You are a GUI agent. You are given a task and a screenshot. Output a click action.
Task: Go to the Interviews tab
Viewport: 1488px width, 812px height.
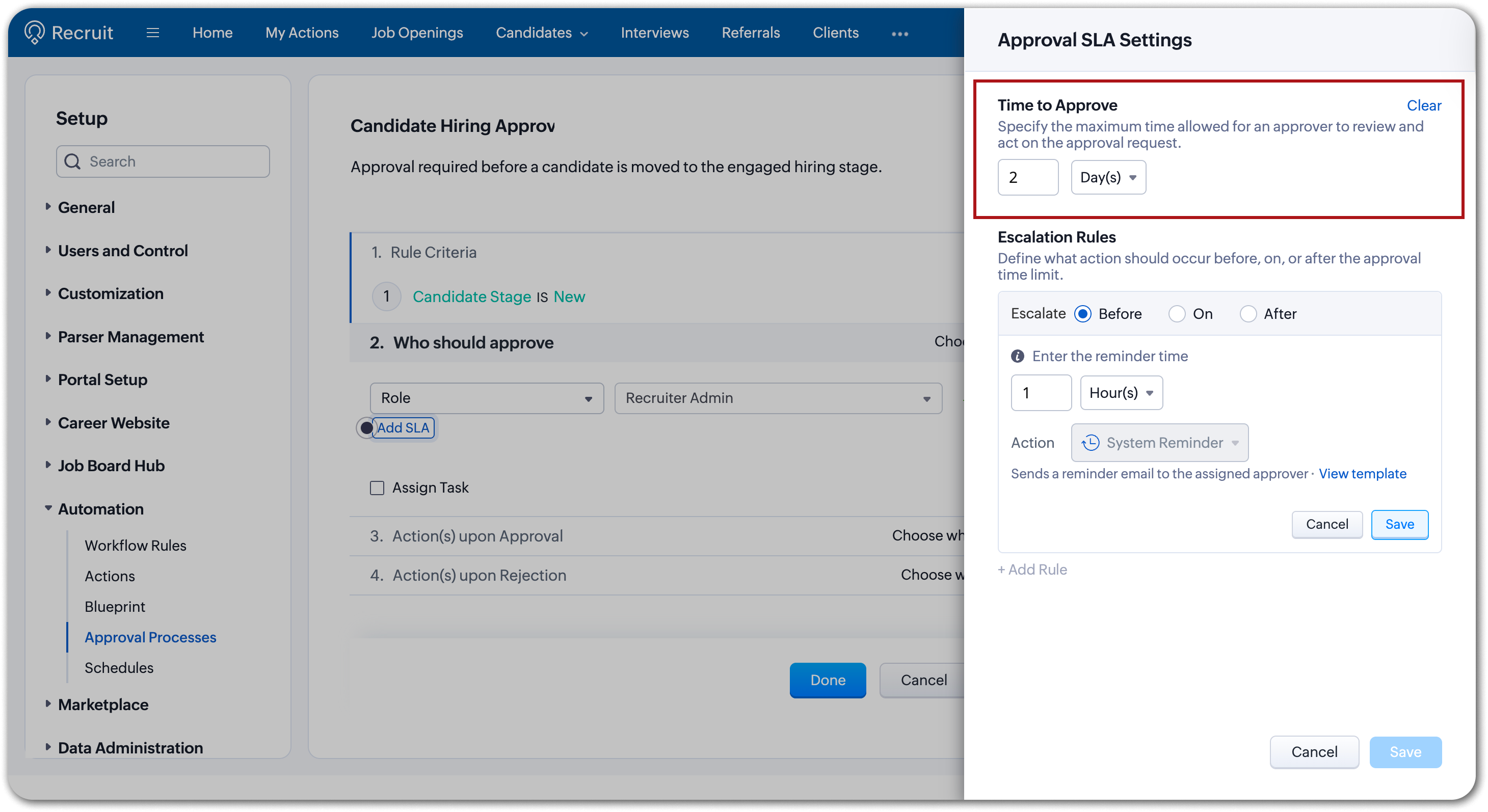tap(654, 33)
